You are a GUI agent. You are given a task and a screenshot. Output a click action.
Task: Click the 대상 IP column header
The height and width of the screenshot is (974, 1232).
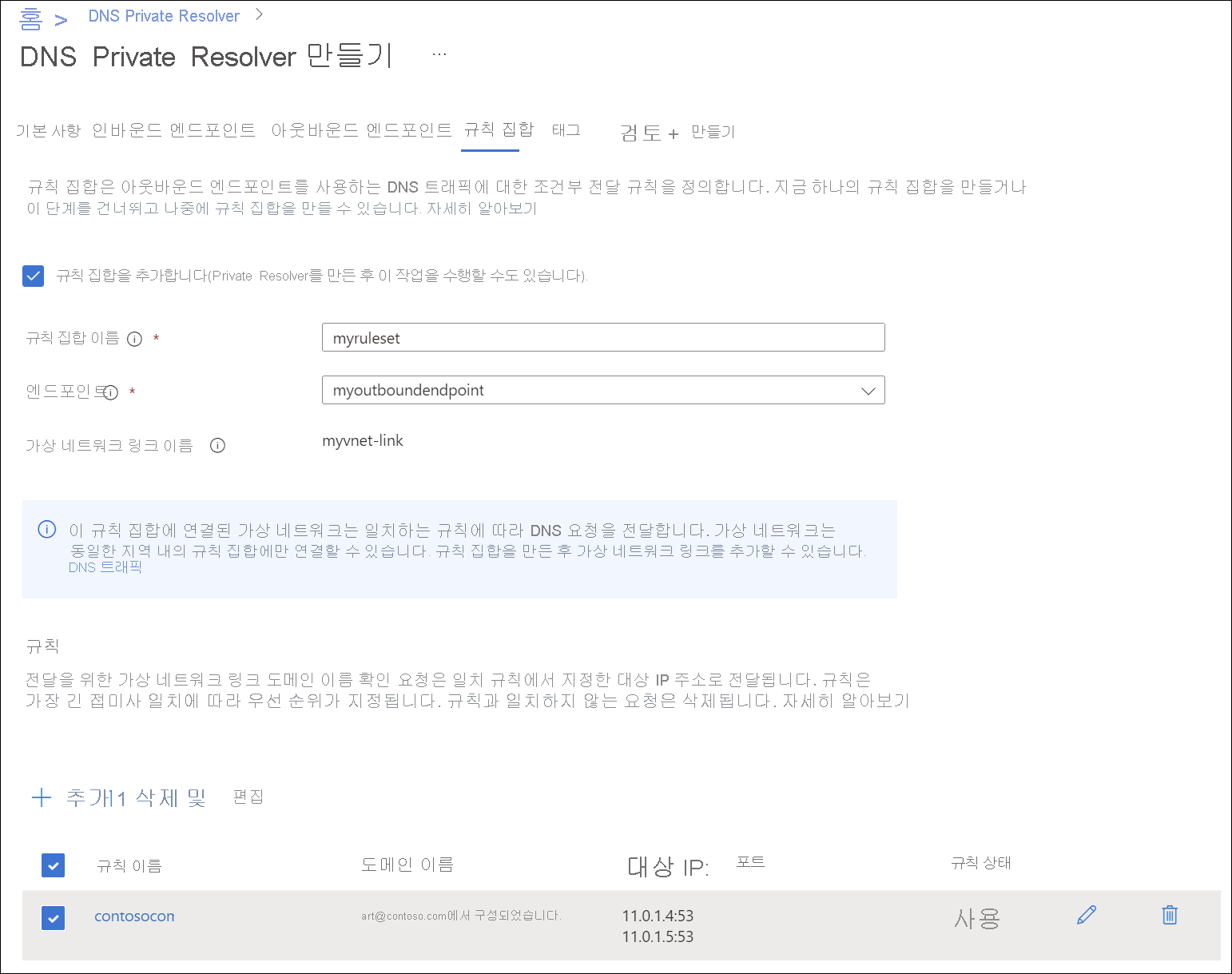(x=668, y=867)
